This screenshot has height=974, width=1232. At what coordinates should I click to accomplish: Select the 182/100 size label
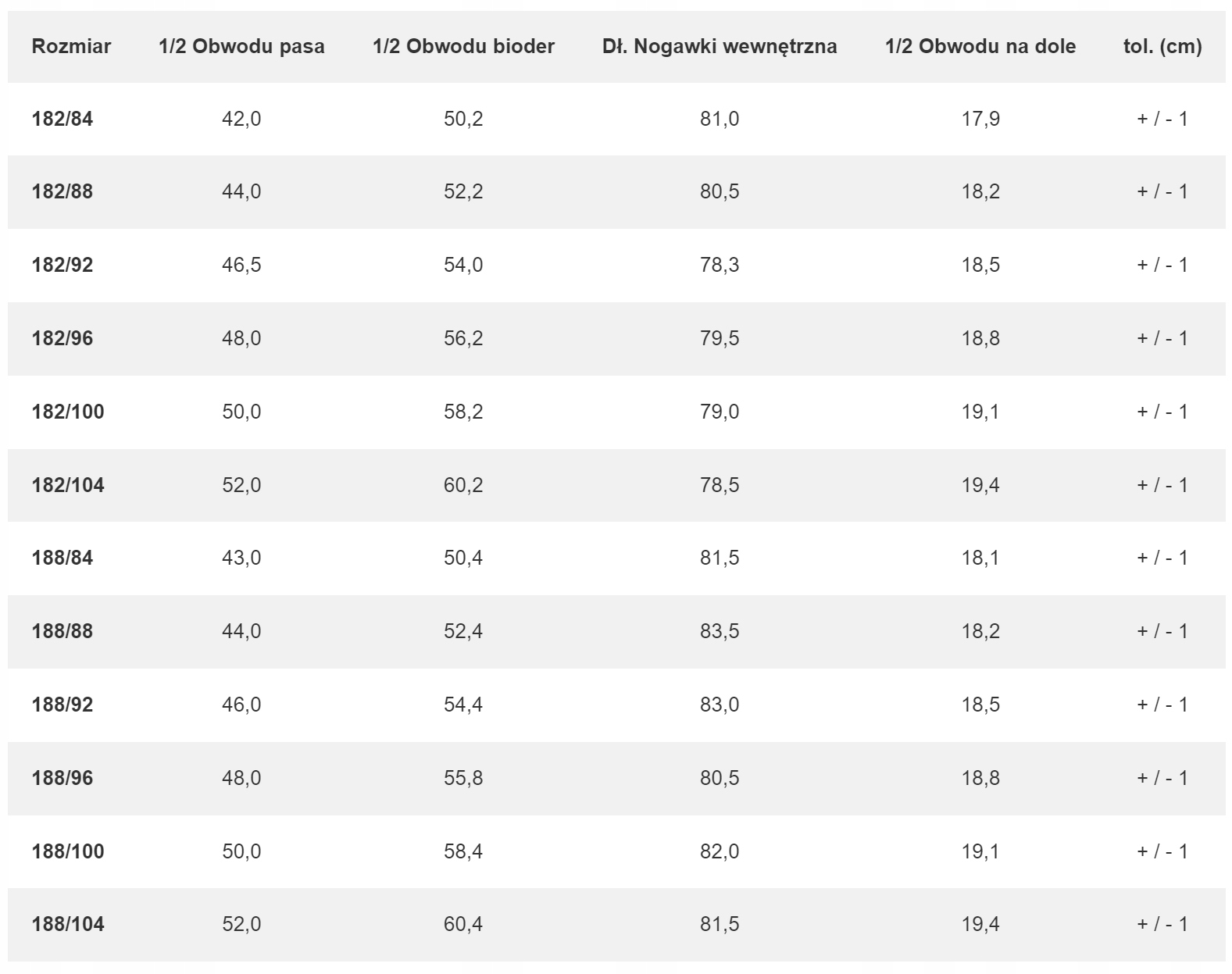coord(68,412)
